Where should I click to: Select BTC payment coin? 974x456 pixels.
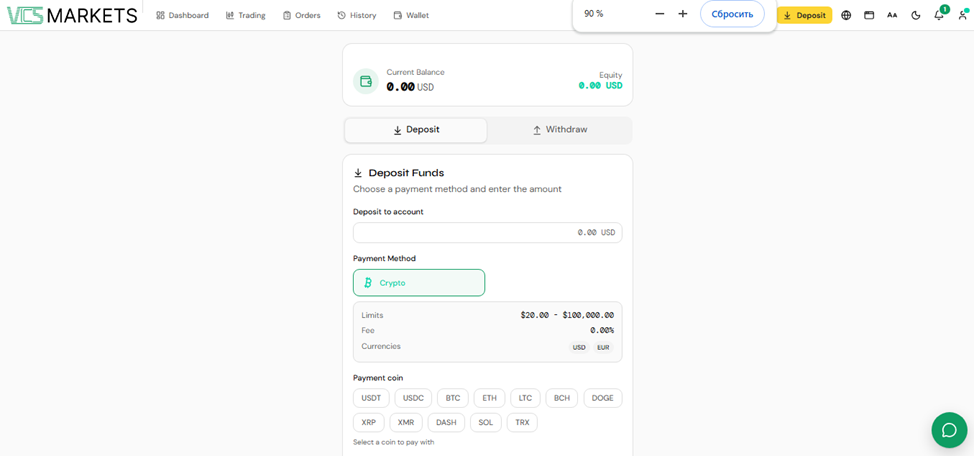pyautogui.click(x=453, y=398)
